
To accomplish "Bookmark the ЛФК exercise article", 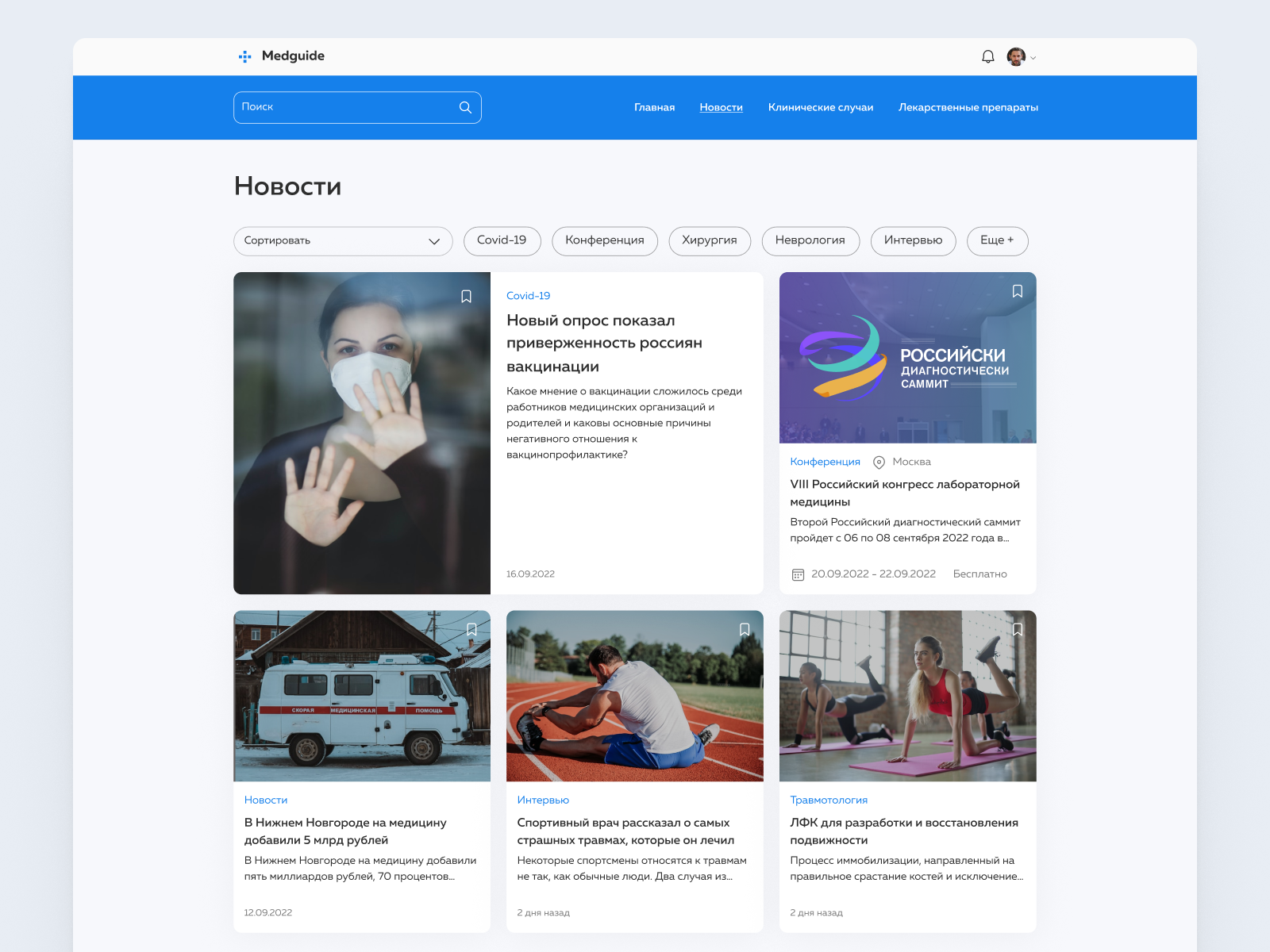I will point(1017,629).
